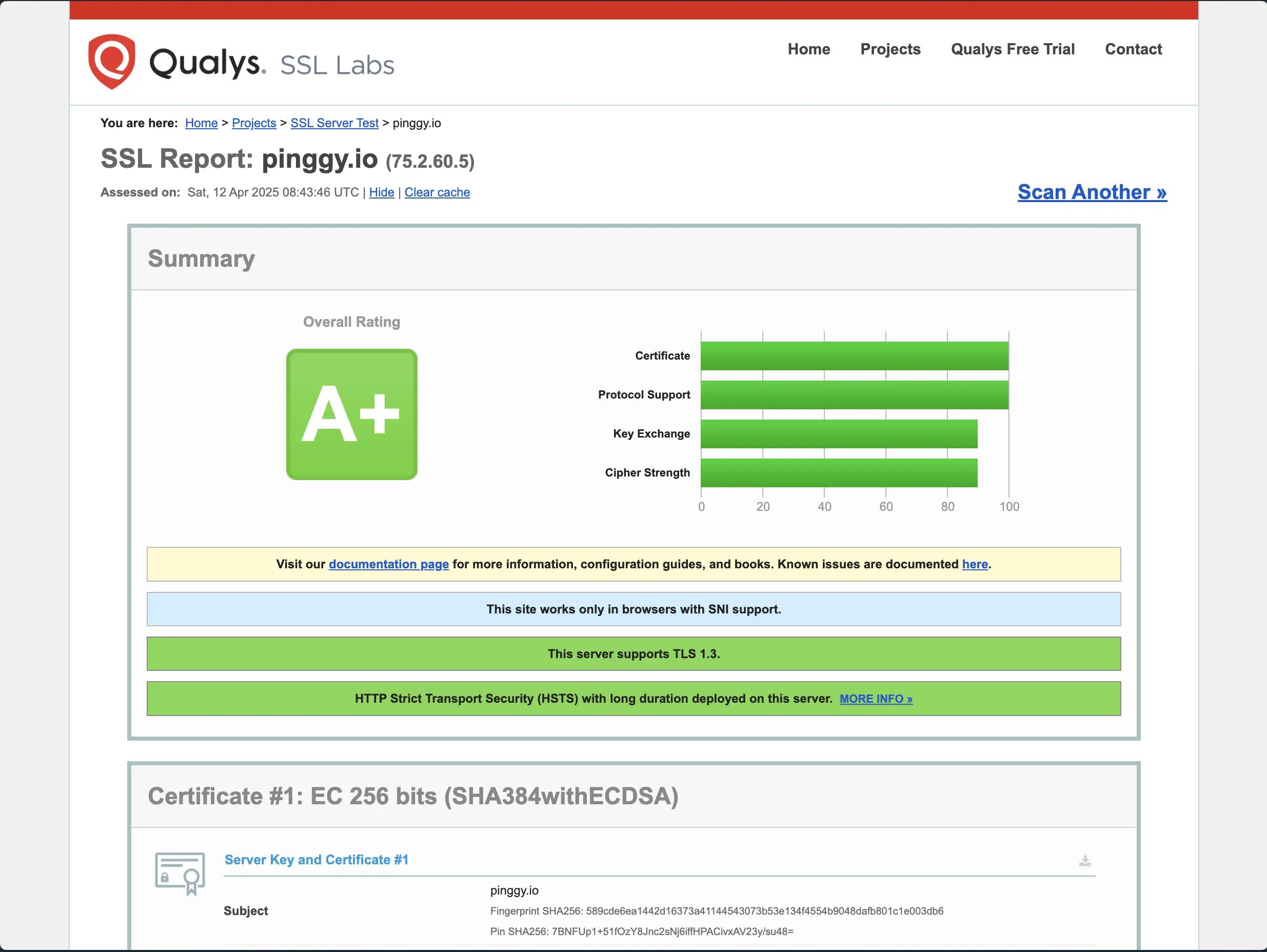Click the 'SSL Report: pinggy.io' title
Viewport: 1267px width, 952px height.
pos(239,158)
